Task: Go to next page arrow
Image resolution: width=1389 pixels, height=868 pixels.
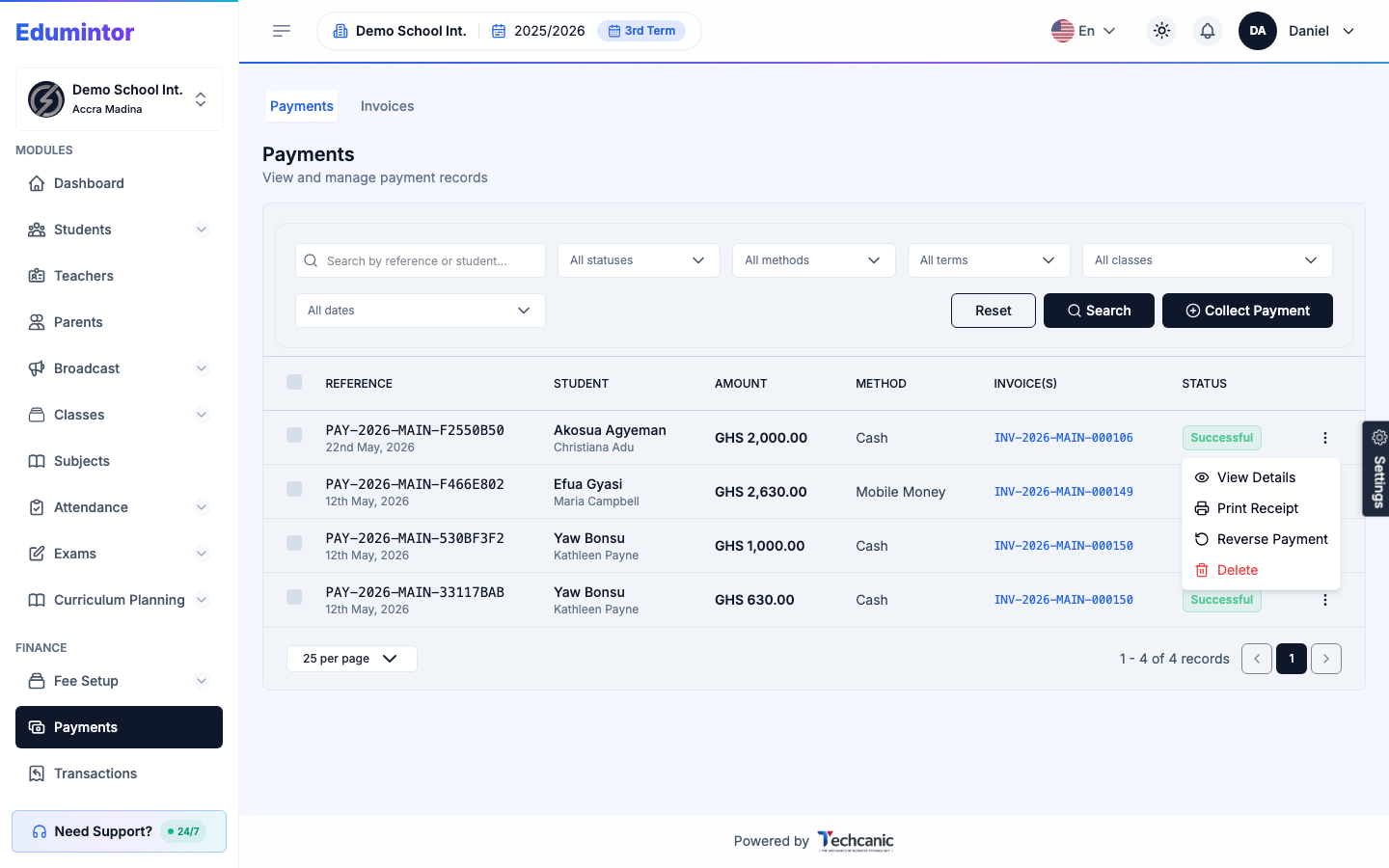Action: pos(1326,659)
